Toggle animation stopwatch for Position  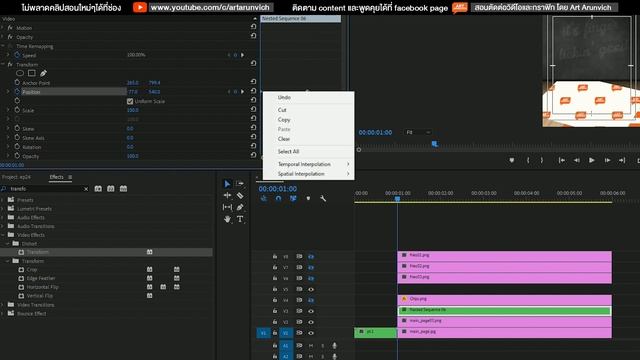tap(17, 91)
